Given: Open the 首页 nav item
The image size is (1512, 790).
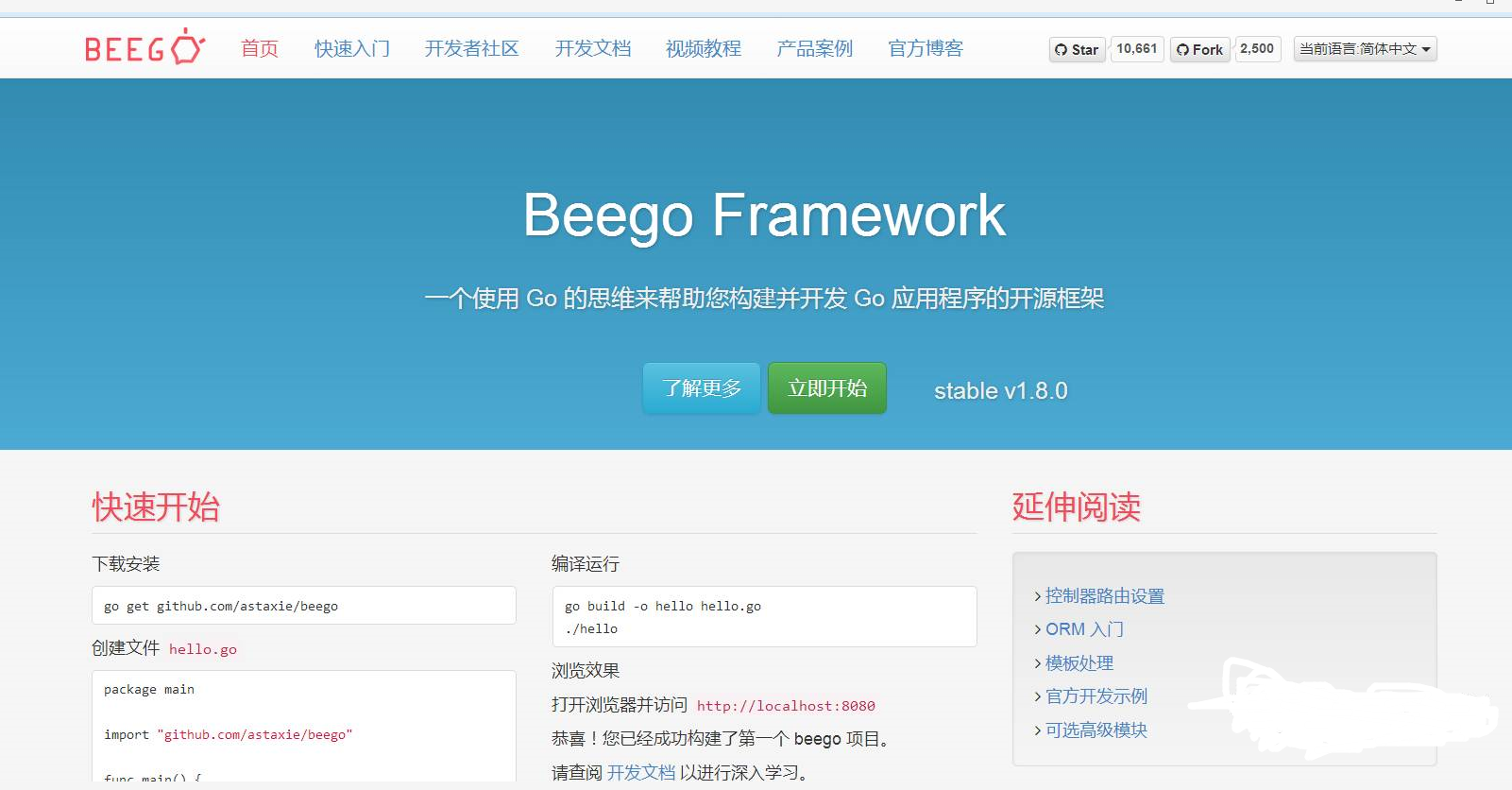Looking at the screenshot, I should (x=260, y=48).
